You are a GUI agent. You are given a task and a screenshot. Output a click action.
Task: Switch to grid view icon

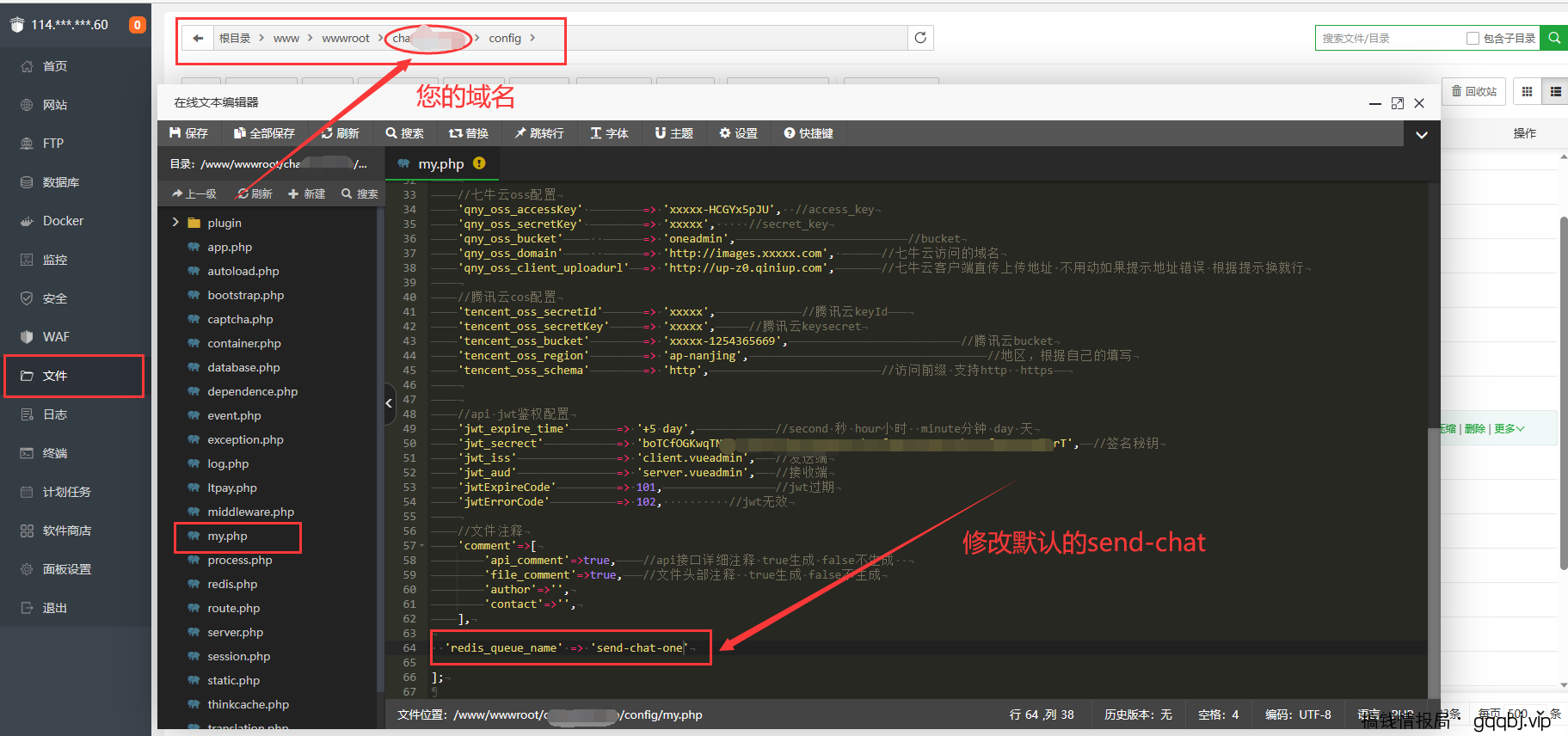[x=1527, y=91]
